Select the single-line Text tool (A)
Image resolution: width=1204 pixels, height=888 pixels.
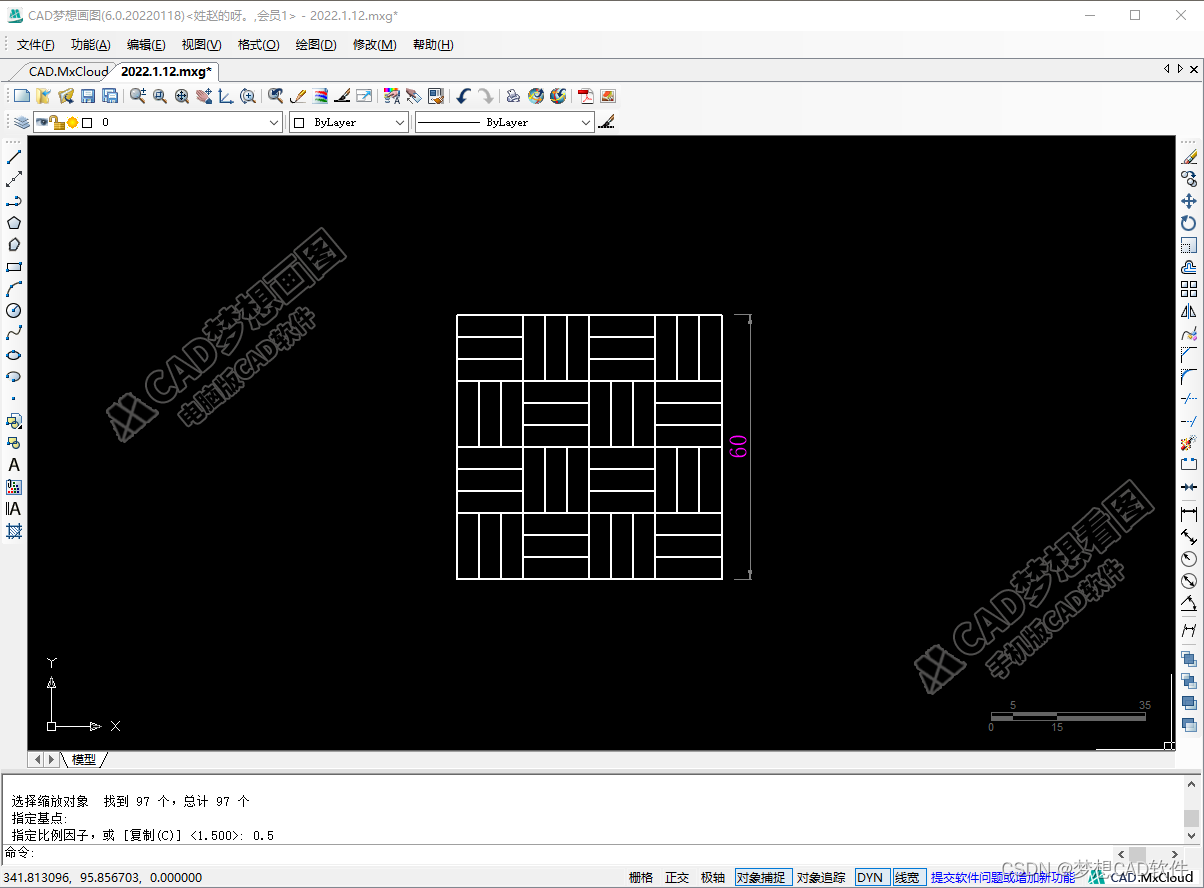[14, 465]
